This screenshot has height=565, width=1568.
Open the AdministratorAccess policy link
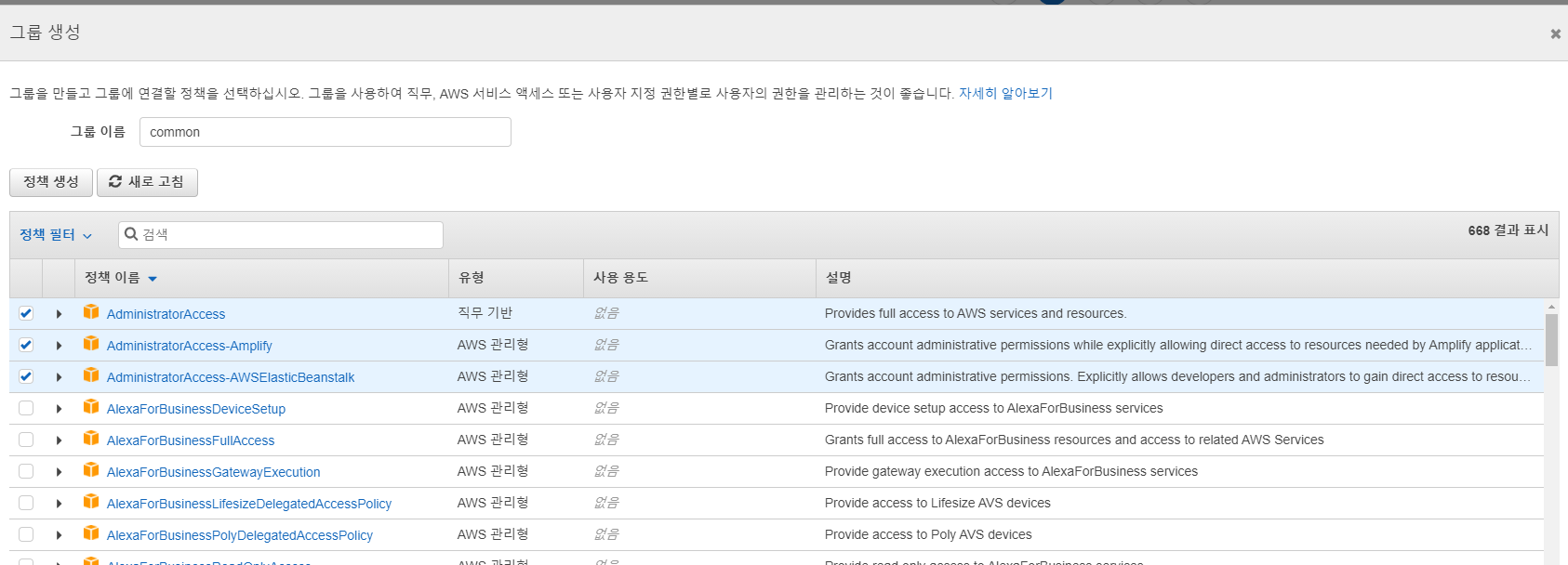pyautogui.click(x=166, y=314)
